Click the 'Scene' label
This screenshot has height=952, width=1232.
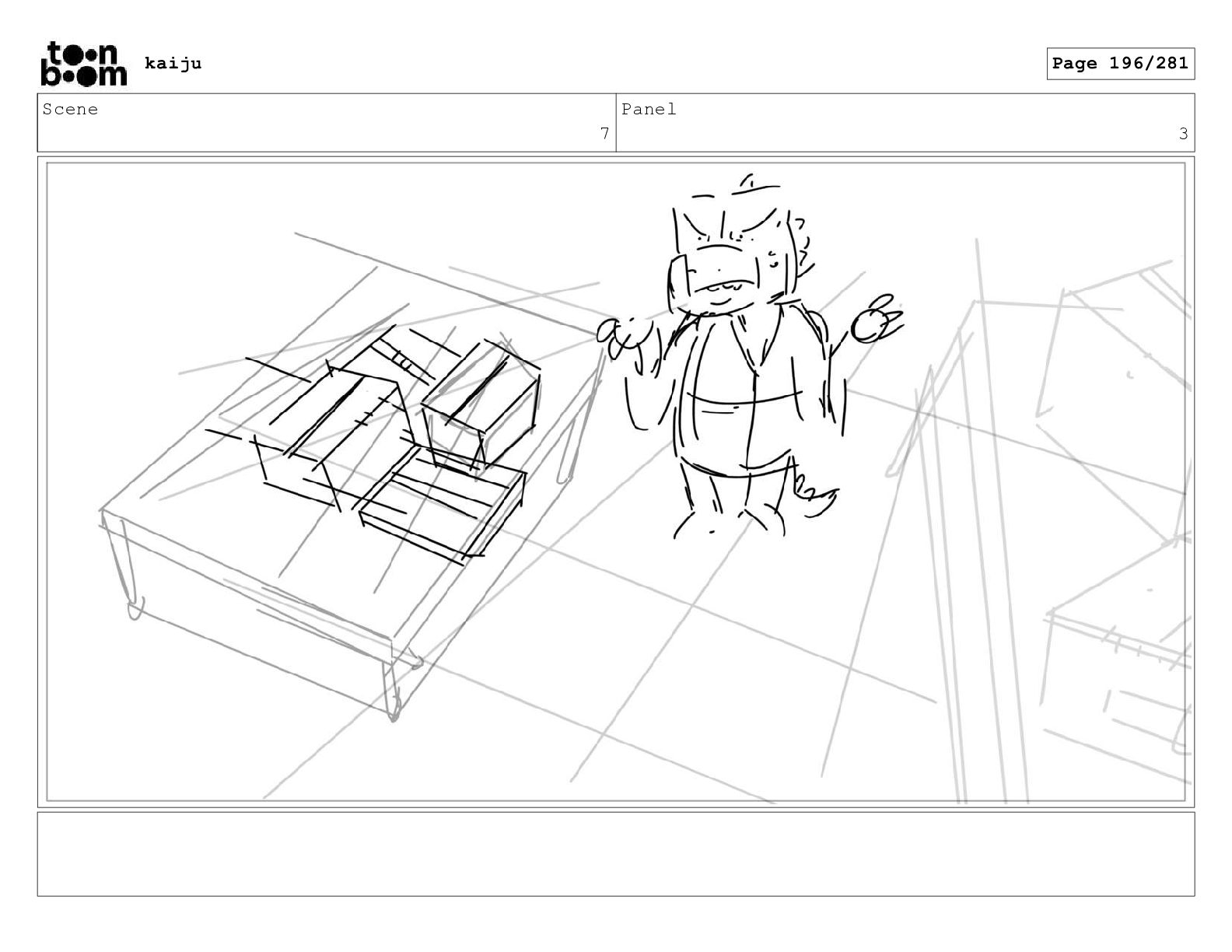point(71,110)
